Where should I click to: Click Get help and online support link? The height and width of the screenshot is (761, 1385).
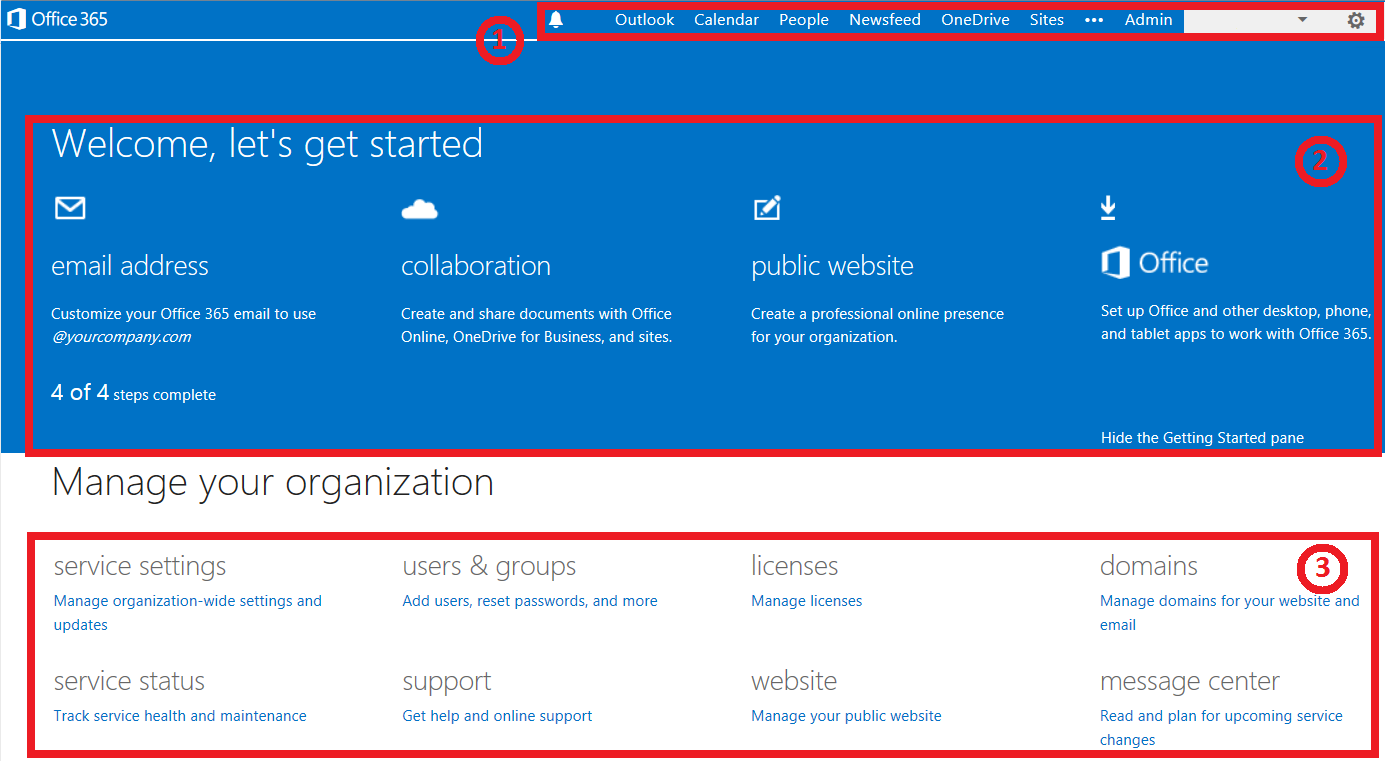497,716
